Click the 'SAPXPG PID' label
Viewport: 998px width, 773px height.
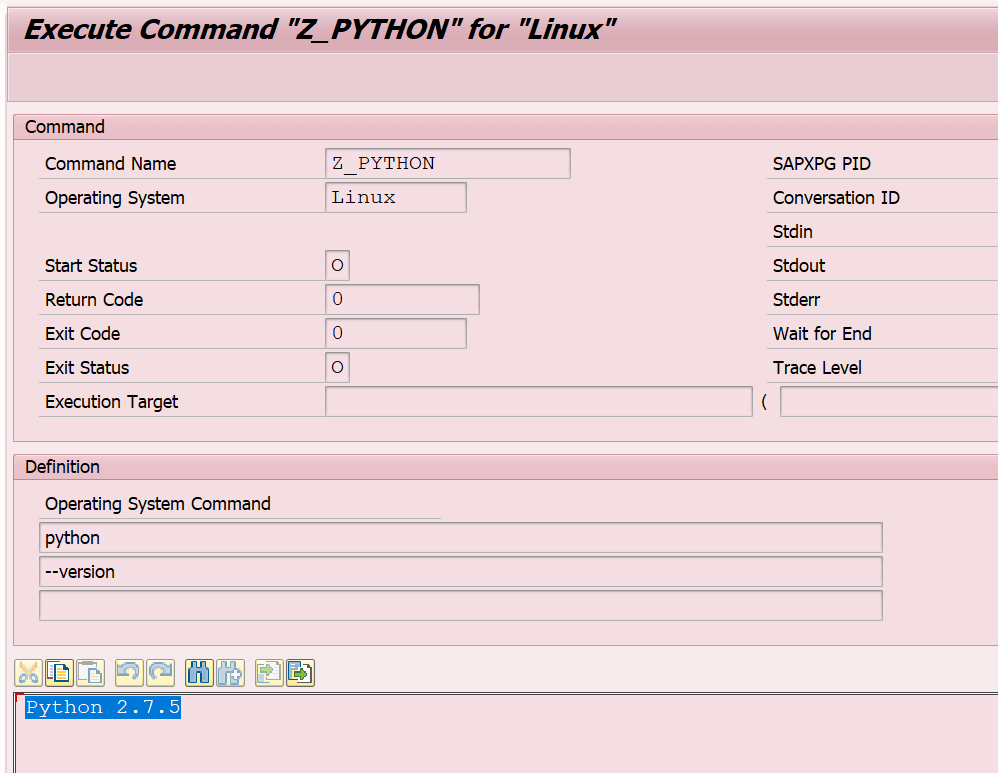click(x=821, y=164)
